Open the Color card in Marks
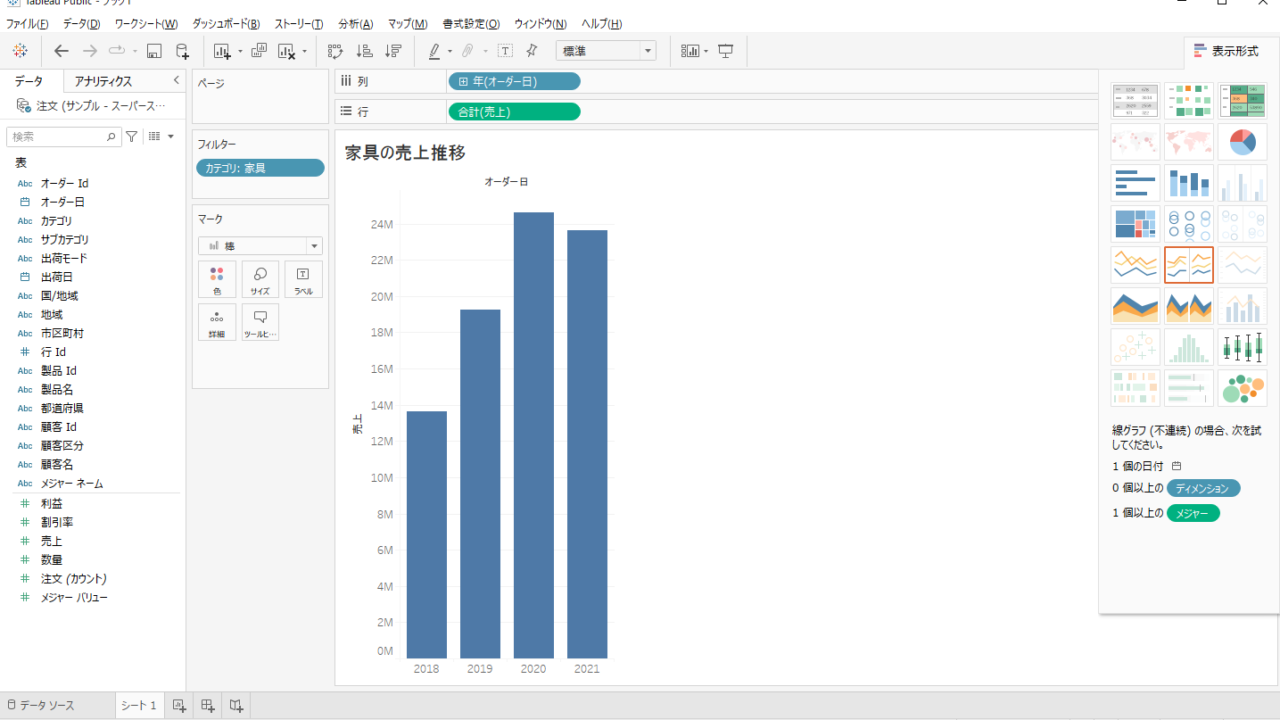 [217, 280]
